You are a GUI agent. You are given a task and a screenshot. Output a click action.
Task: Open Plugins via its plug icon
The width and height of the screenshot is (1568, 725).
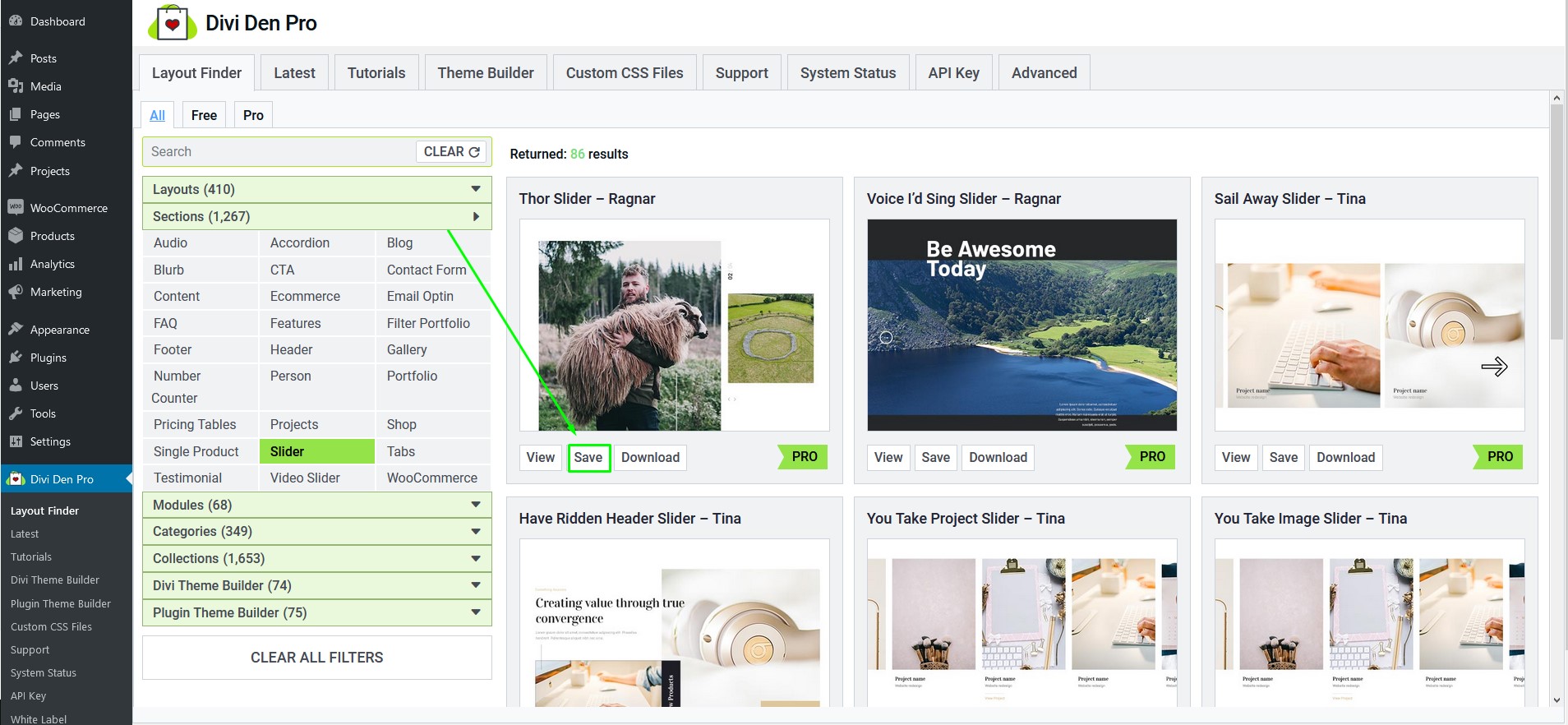(x=15, y=358)
